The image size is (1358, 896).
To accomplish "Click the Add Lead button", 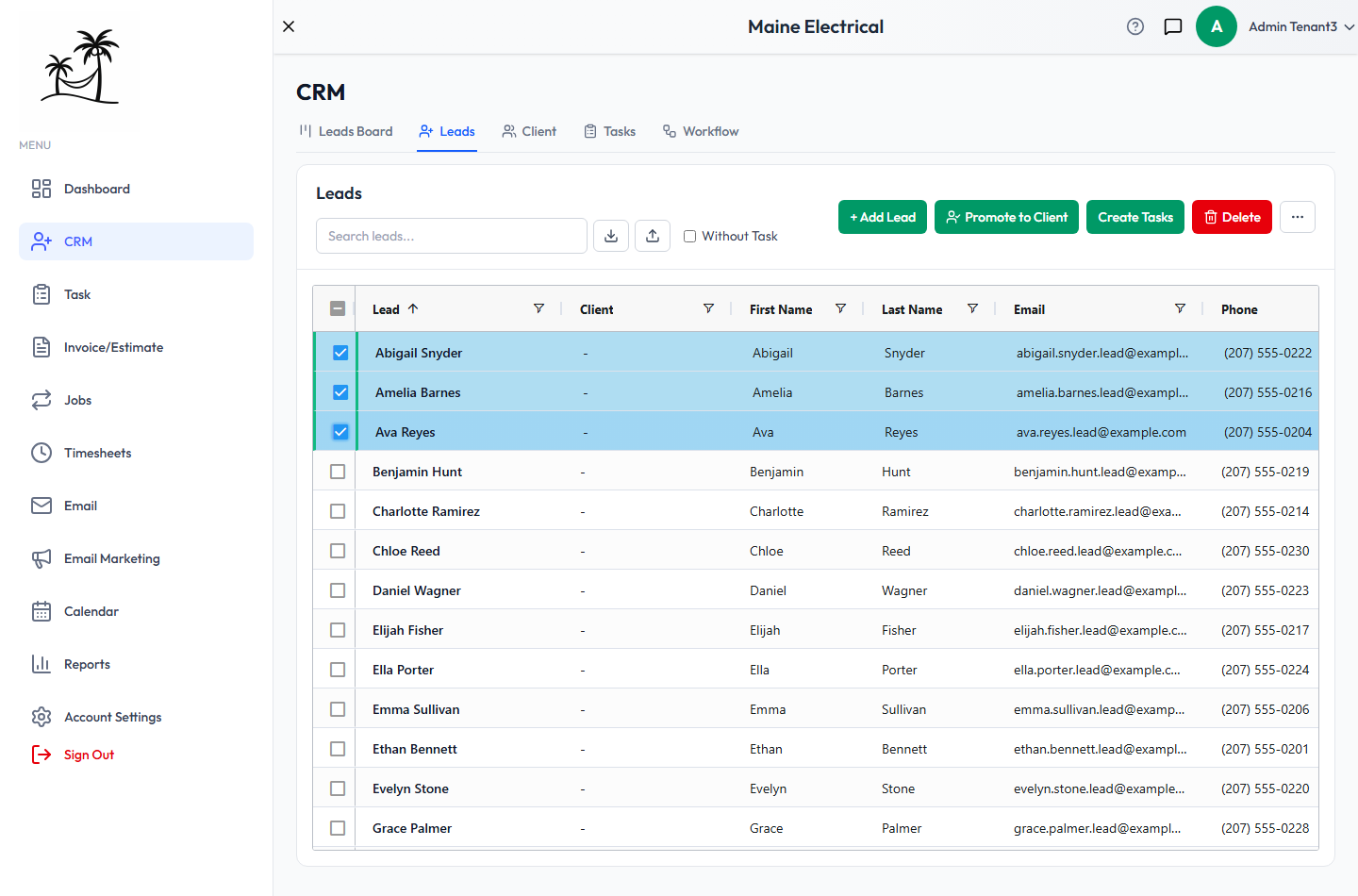I will tap(883, 217).
